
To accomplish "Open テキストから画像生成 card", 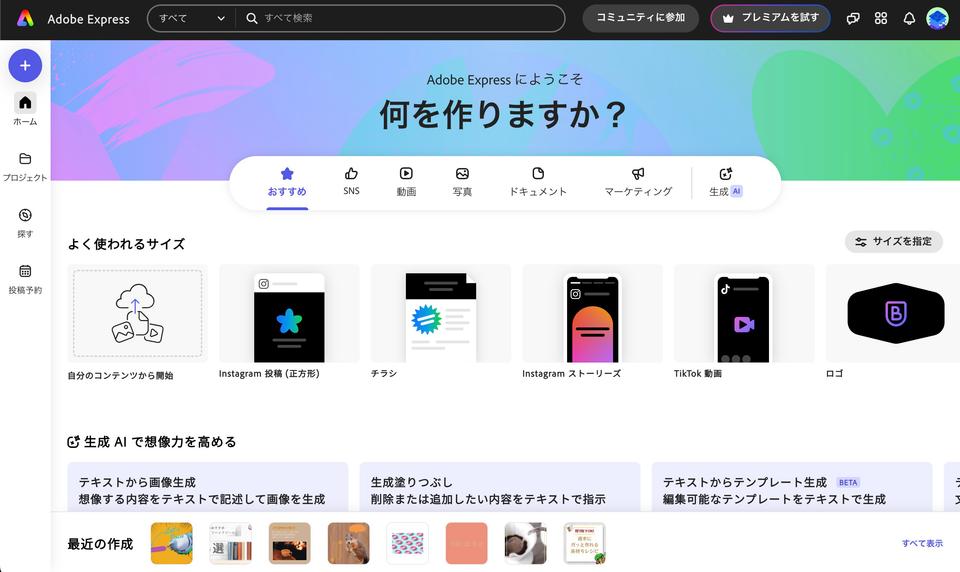I will [x=208, y=487].
